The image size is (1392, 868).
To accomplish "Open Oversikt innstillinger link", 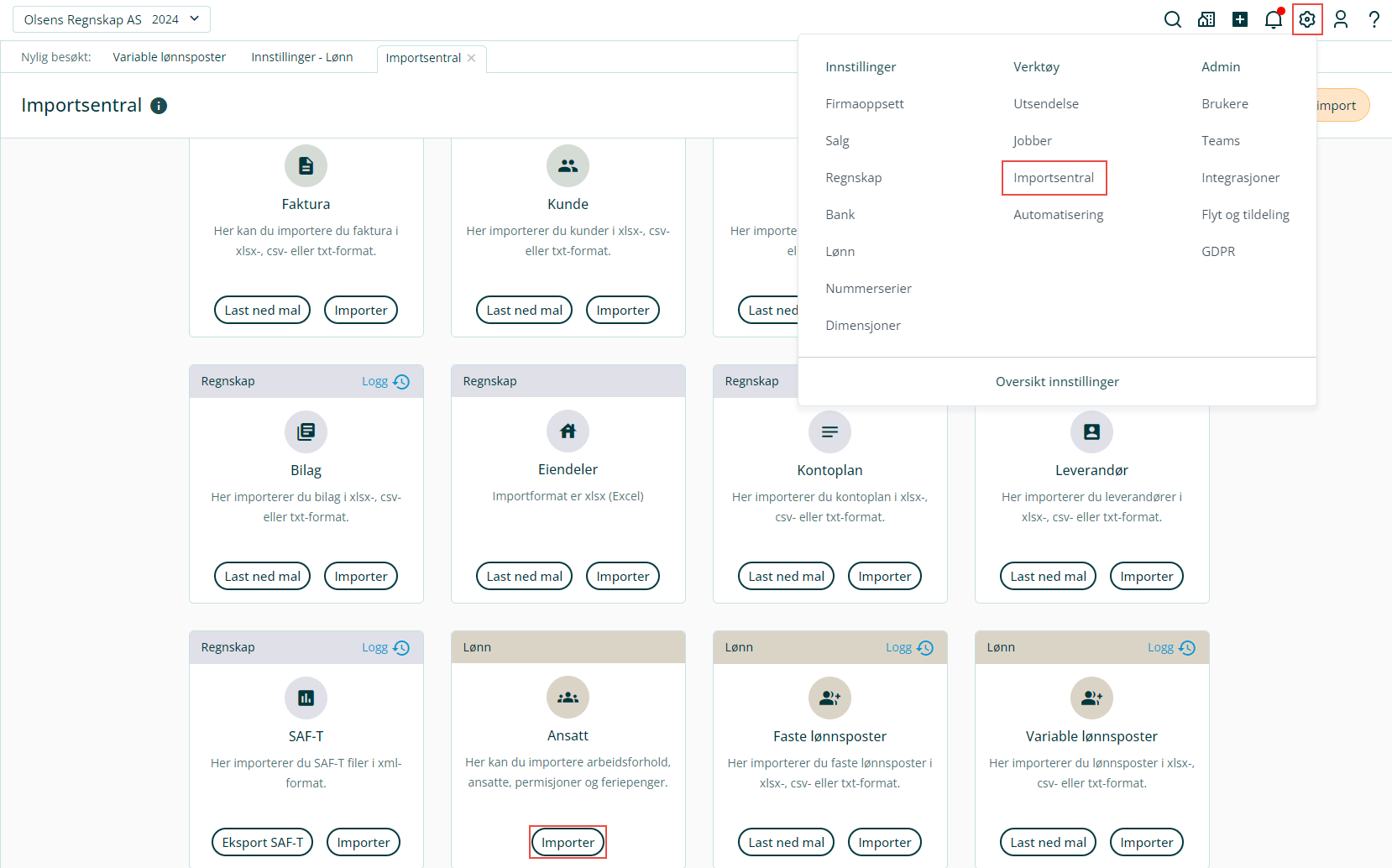I will pyautogui.click(x=1057, y=382).
